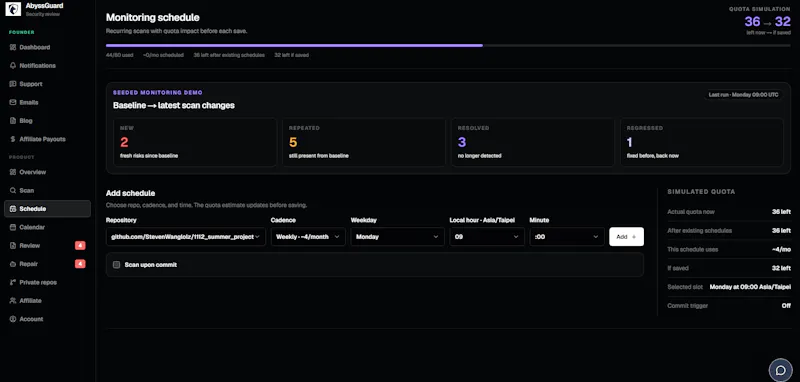Click the Scan magnifier icon
This screenshot has width=800, height=382.
pos(13,191)
